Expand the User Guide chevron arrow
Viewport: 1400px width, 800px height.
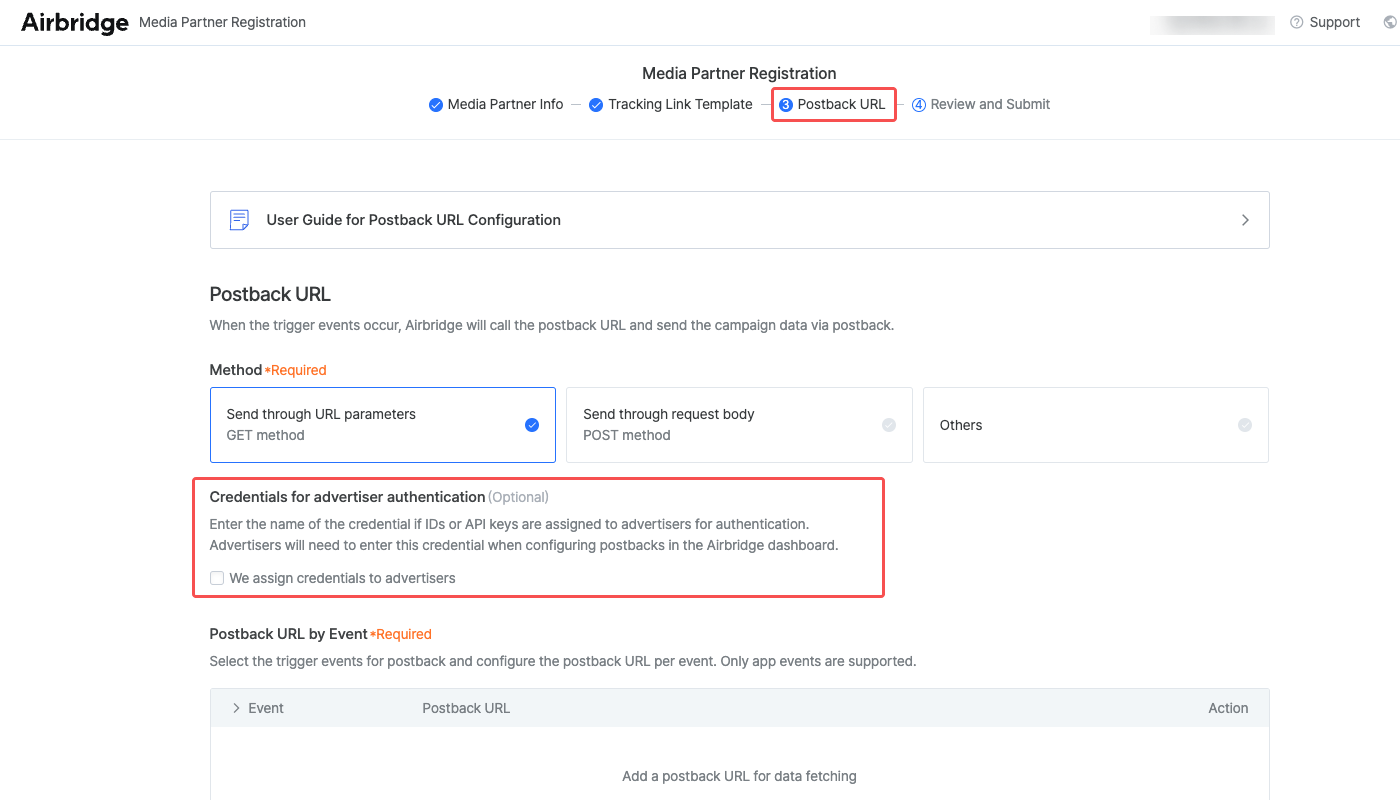click(1245, 220)
